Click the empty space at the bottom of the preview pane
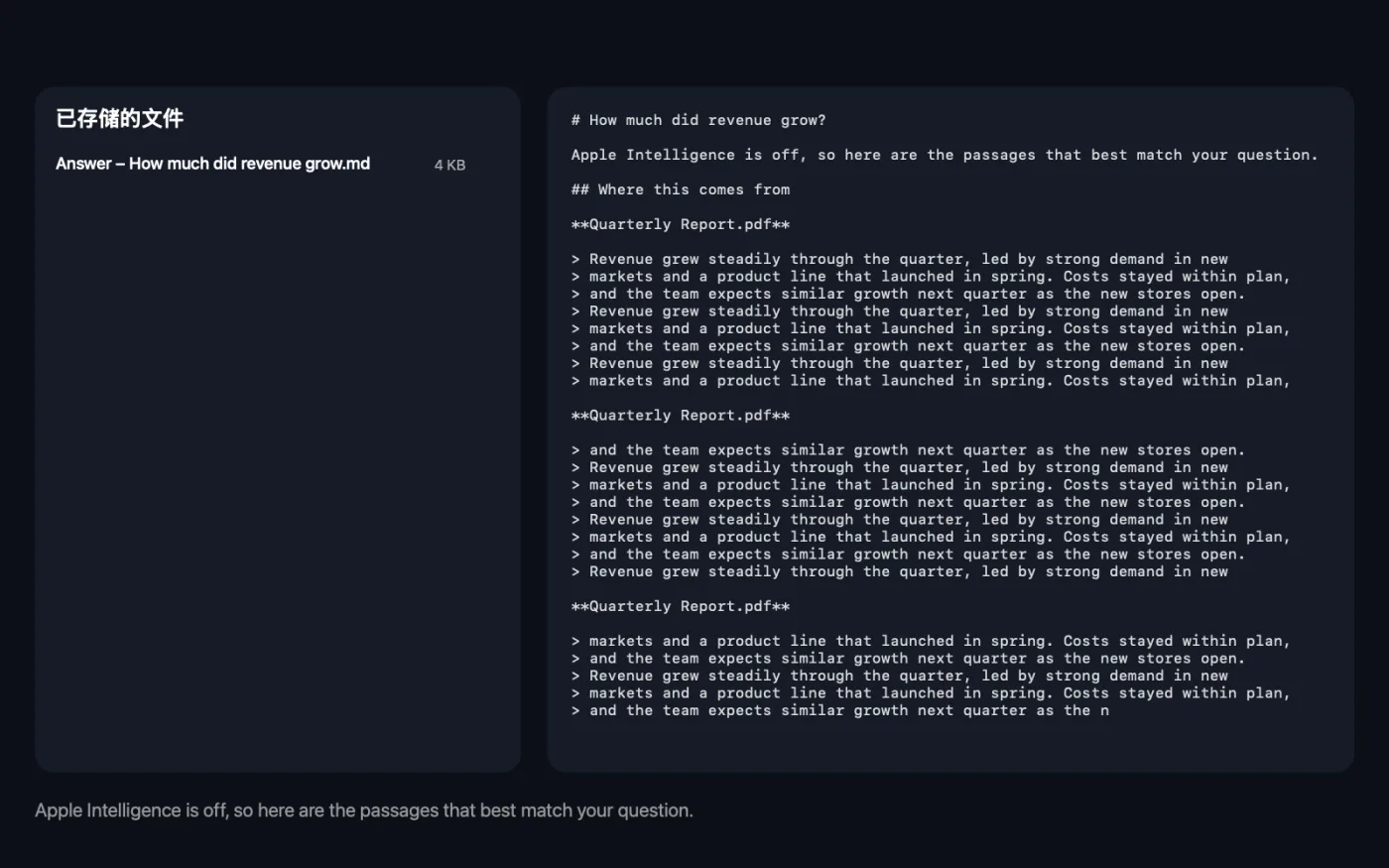1389x868 pixels. (x=950, y=744)
